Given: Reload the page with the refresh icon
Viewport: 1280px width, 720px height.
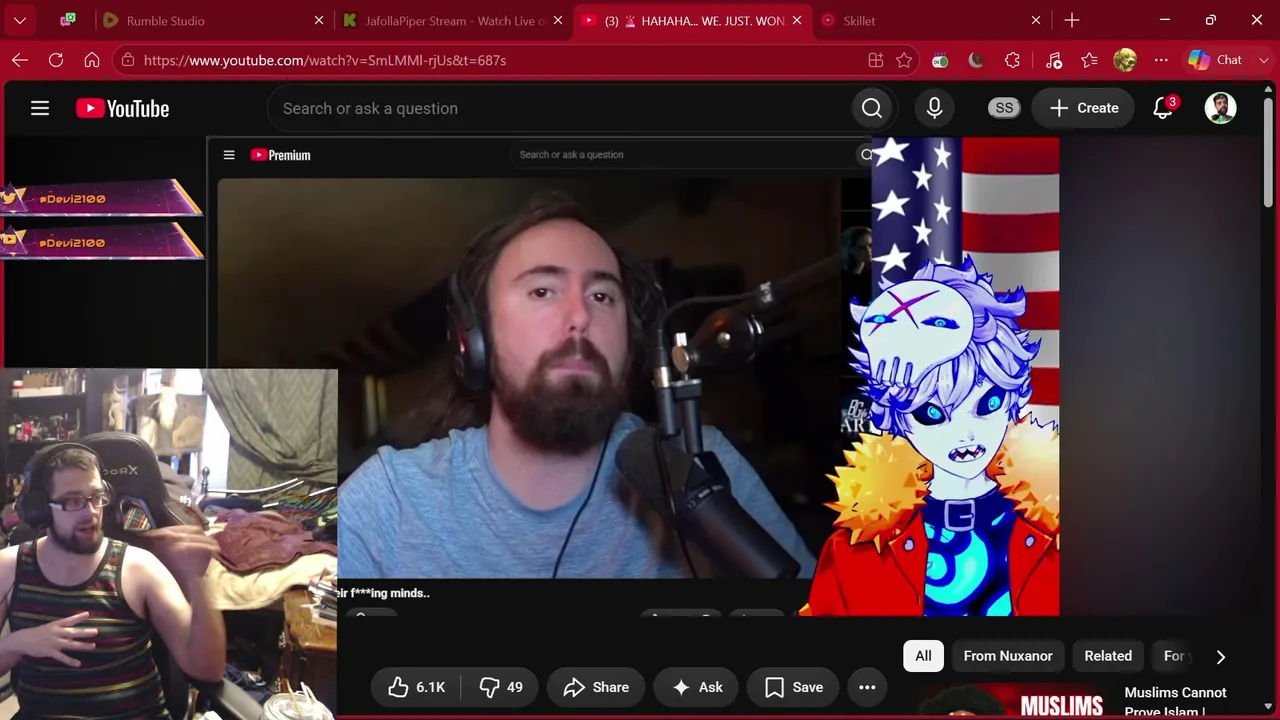Looking at the screenshot, I should click(56, 60).
